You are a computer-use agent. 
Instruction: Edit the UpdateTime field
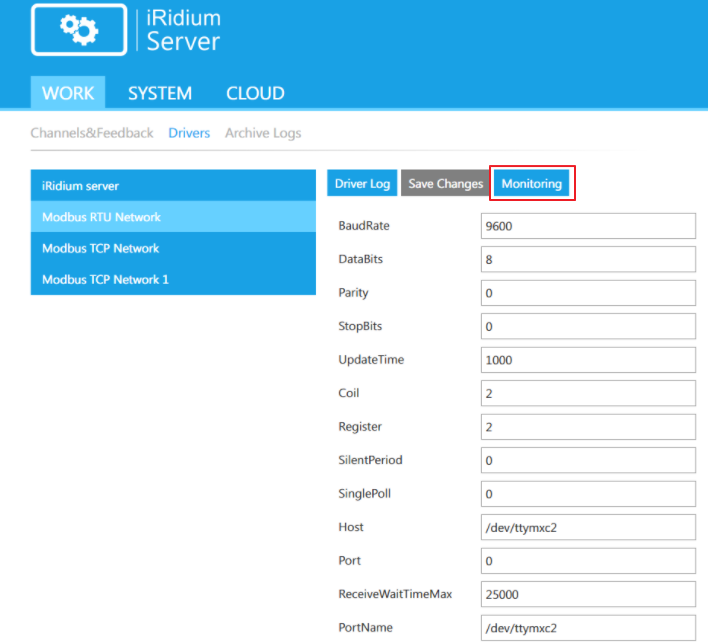click(587, 360)
